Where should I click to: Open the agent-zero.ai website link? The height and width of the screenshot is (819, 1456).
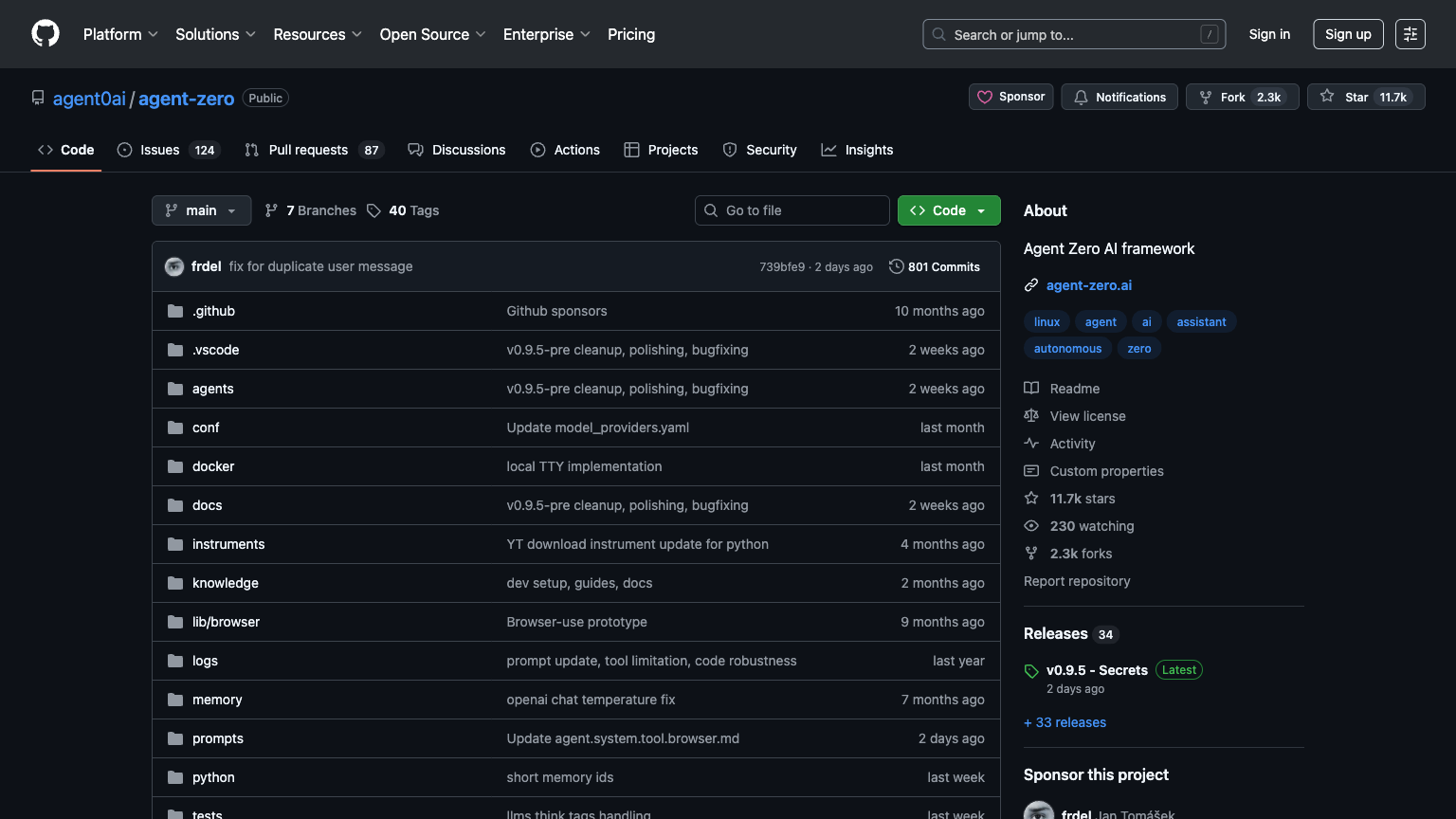click(1088, 285)
